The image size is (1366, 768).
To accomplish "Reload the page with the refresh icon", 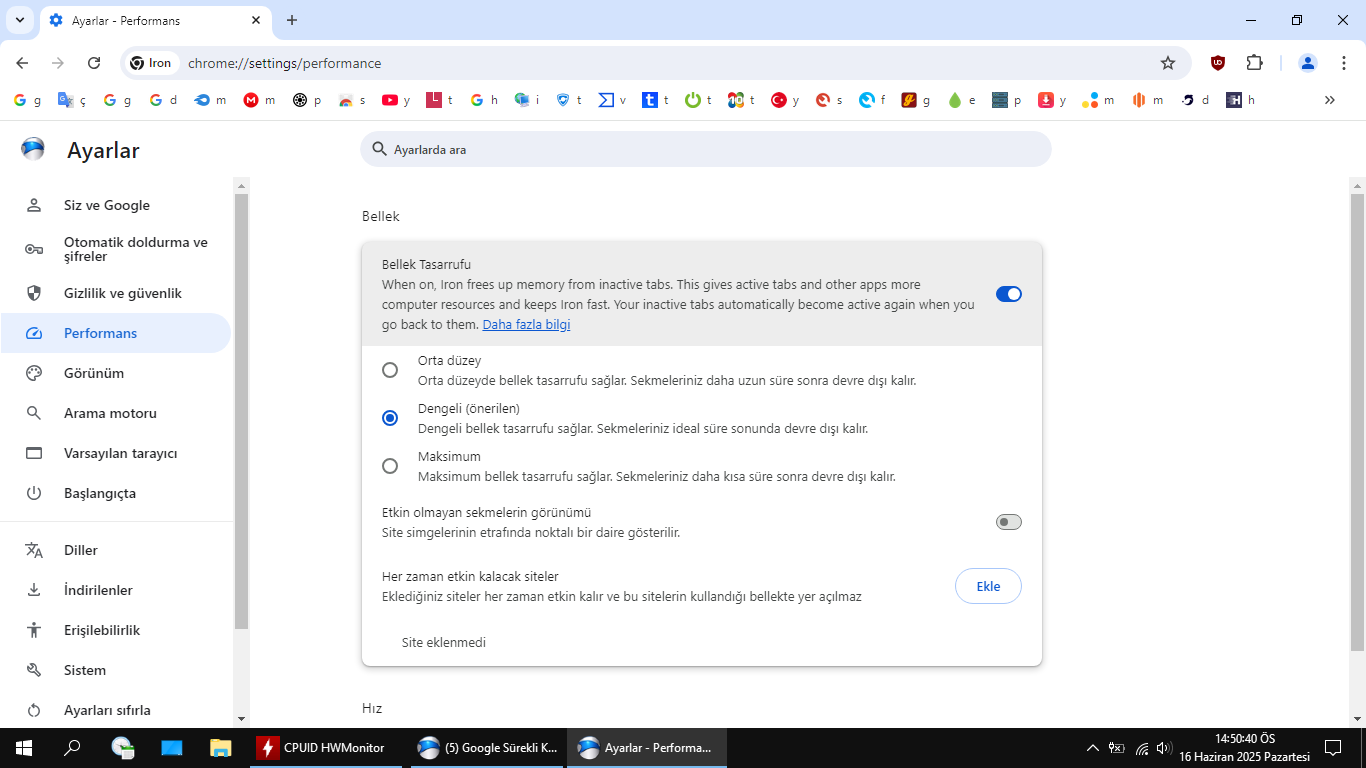I will tap(94, 63).
